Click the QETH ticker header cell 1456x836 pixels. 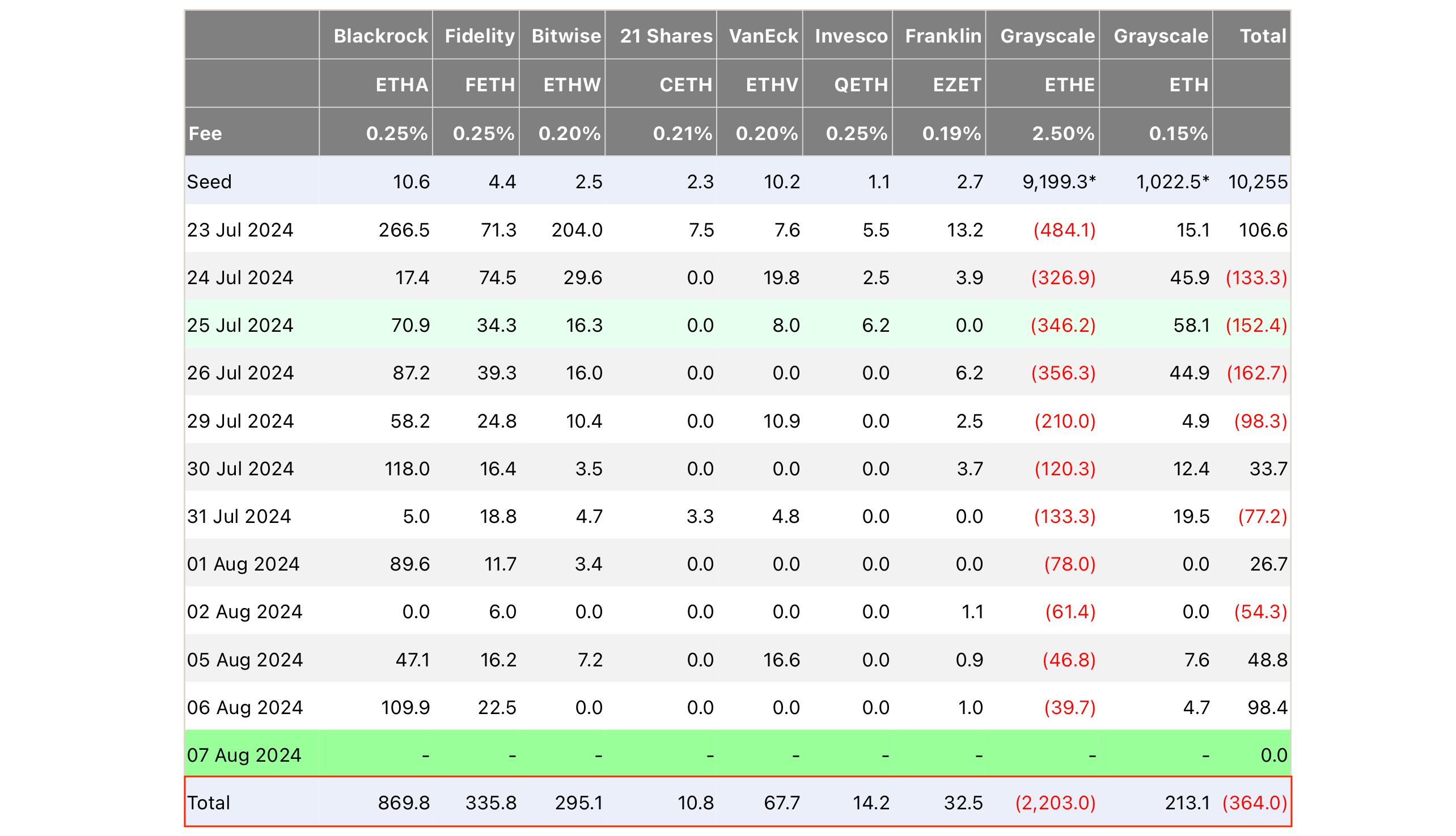[860, 85]
